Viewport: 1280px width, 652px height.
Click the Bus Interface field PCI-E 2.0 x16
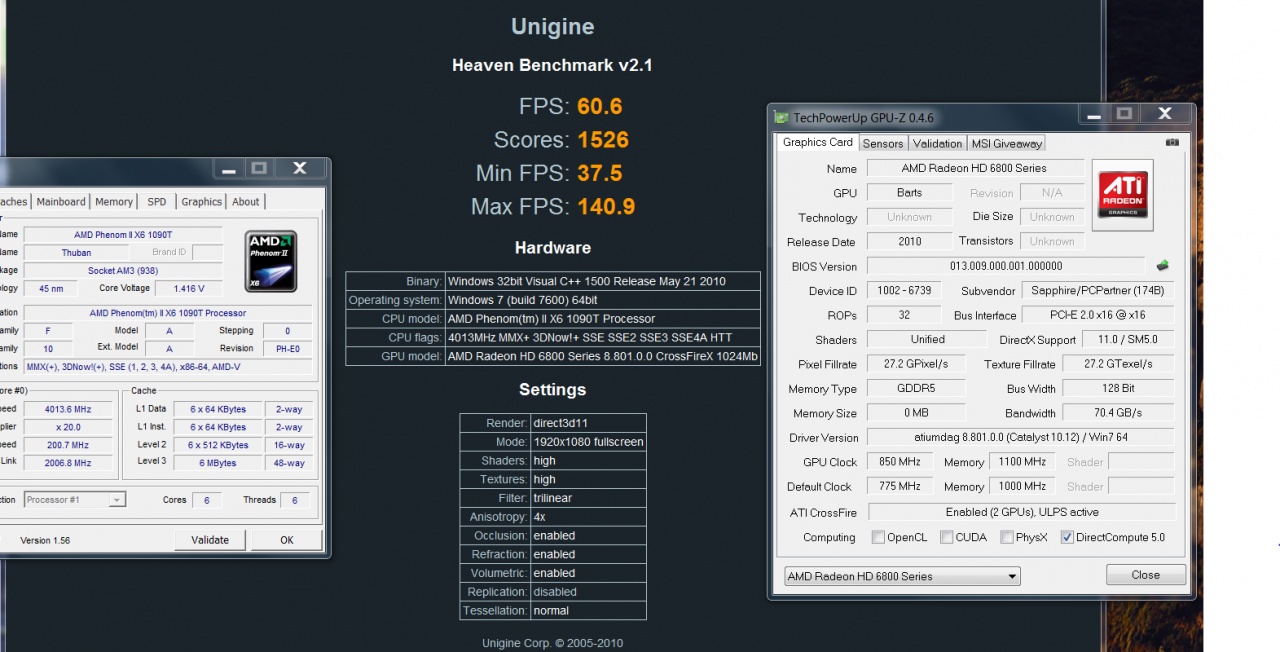[1098, 315]
